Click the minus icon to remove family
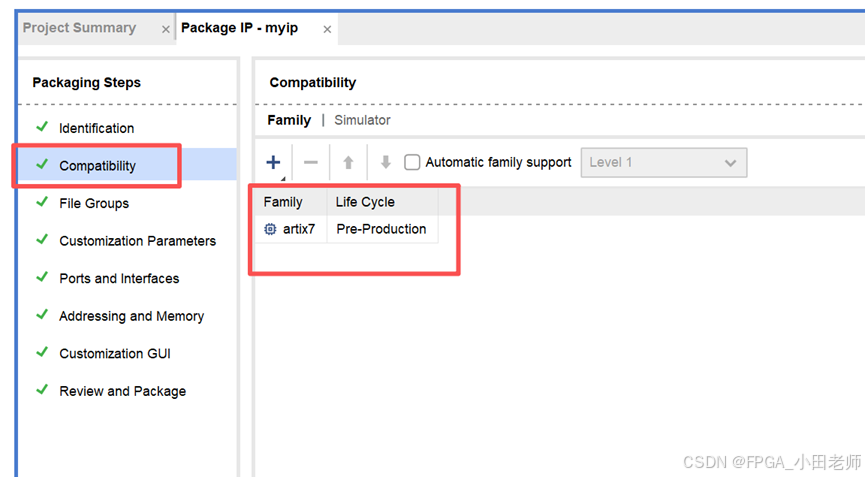The width and height of the screenshot is (865, 477). [x=311, y=162]
